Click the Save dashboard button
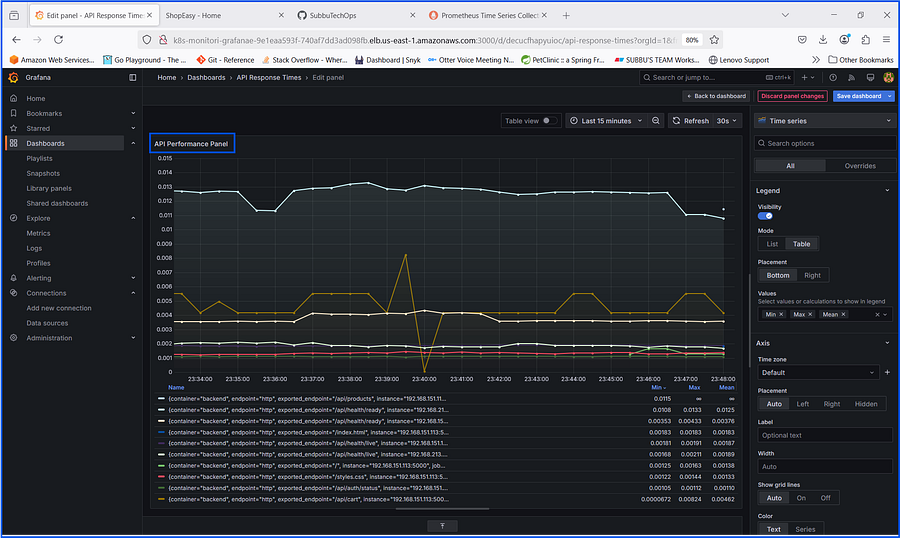 tap(859, 96)
